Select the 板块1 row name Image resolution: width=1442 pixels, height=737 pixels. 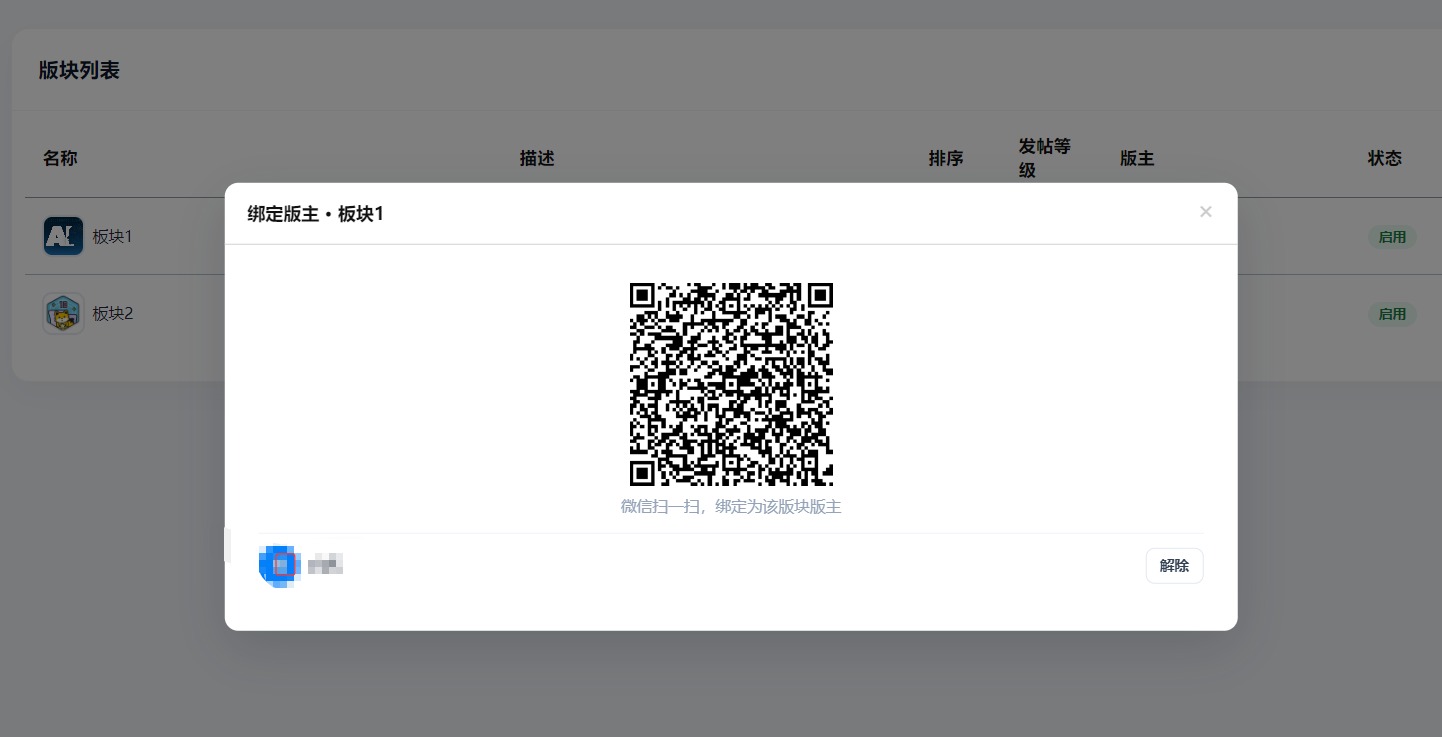point(113,237)
